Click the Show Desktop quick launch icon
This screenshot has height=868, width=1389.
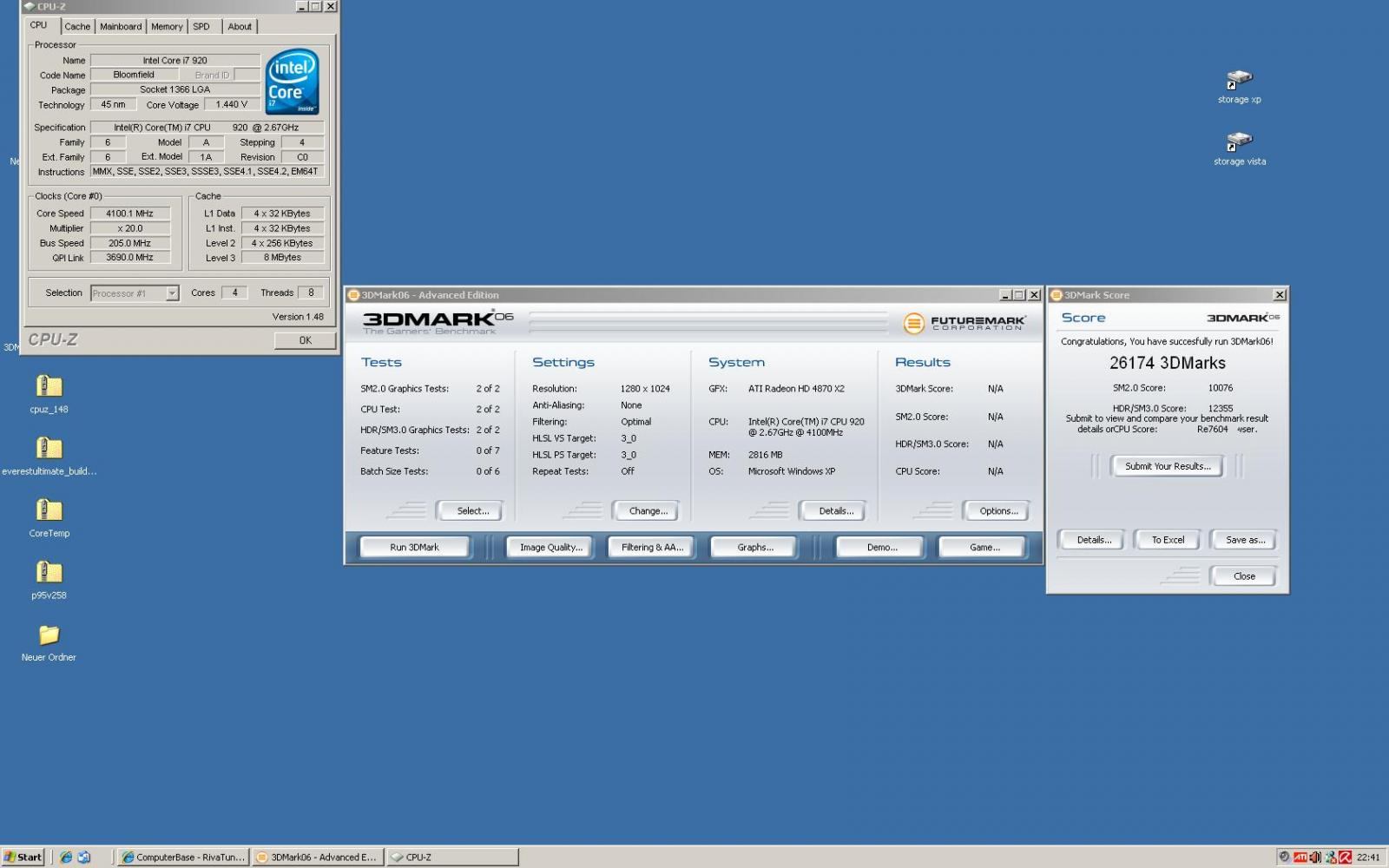tap(84, 857)
